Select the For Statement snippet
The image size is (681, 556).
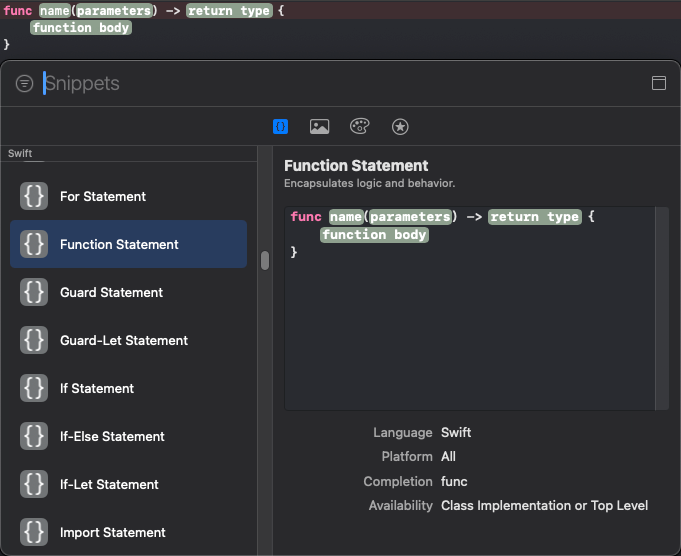(129, 196)
